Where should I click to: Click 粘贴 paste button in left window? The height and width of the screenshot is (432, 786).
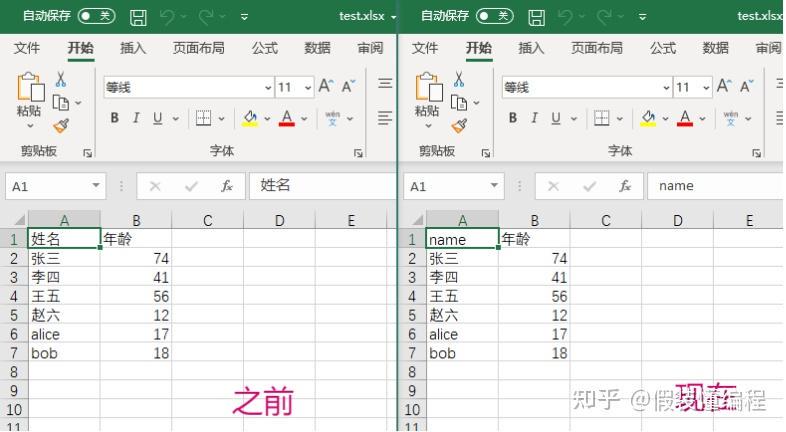pyautogui.click(x=30, y=100)
